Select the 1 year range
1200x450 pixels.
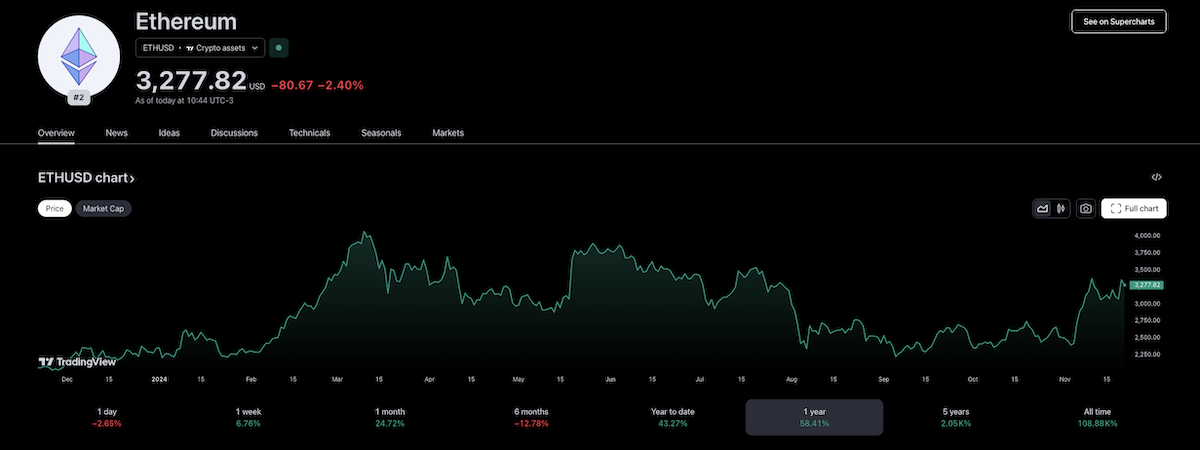click(x=815, y=418)
